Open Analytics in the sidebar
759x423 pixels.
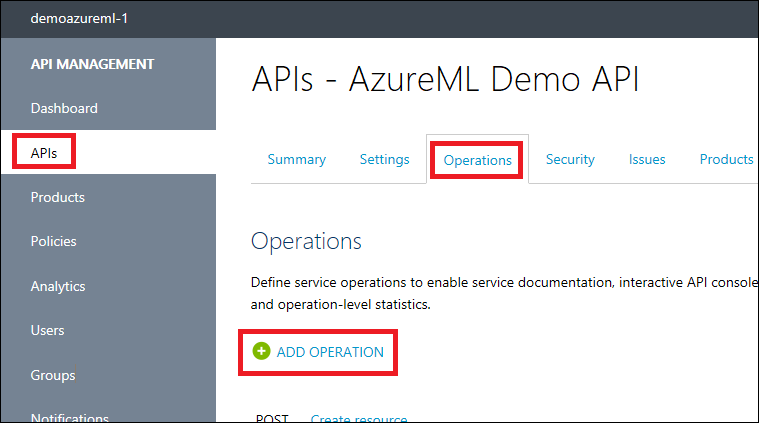58,286
